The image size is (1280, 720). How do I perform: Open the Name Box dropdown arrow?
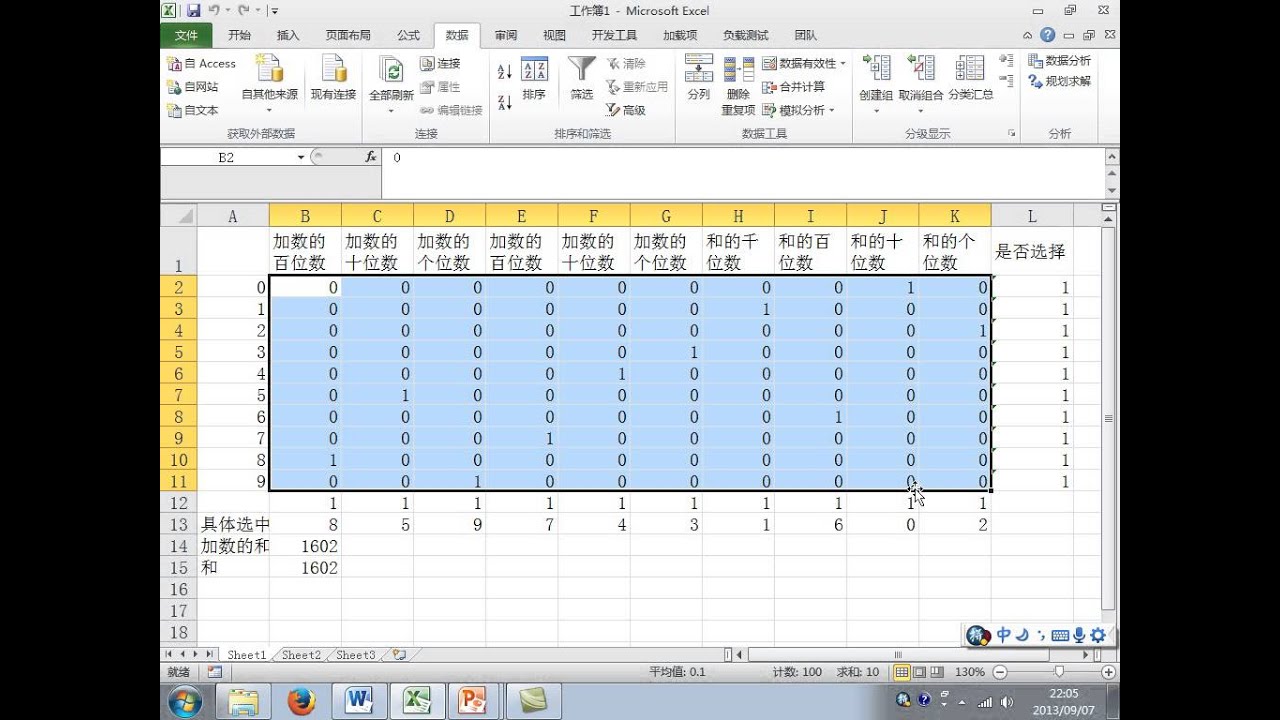tap(300, 158)
